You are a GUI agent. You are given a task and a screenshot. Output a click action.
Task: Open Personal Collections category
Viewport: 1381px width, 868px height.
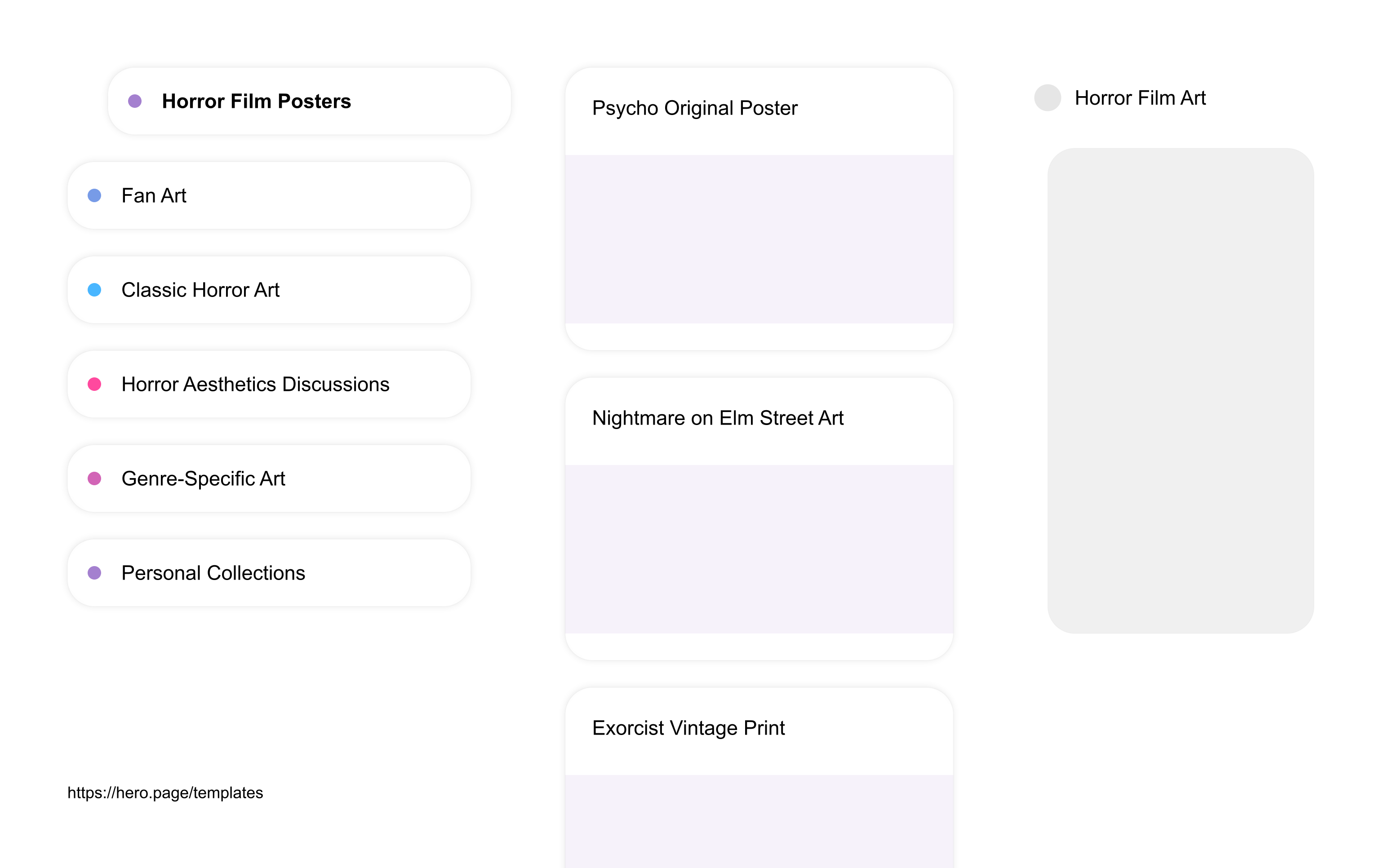(269, 573)
